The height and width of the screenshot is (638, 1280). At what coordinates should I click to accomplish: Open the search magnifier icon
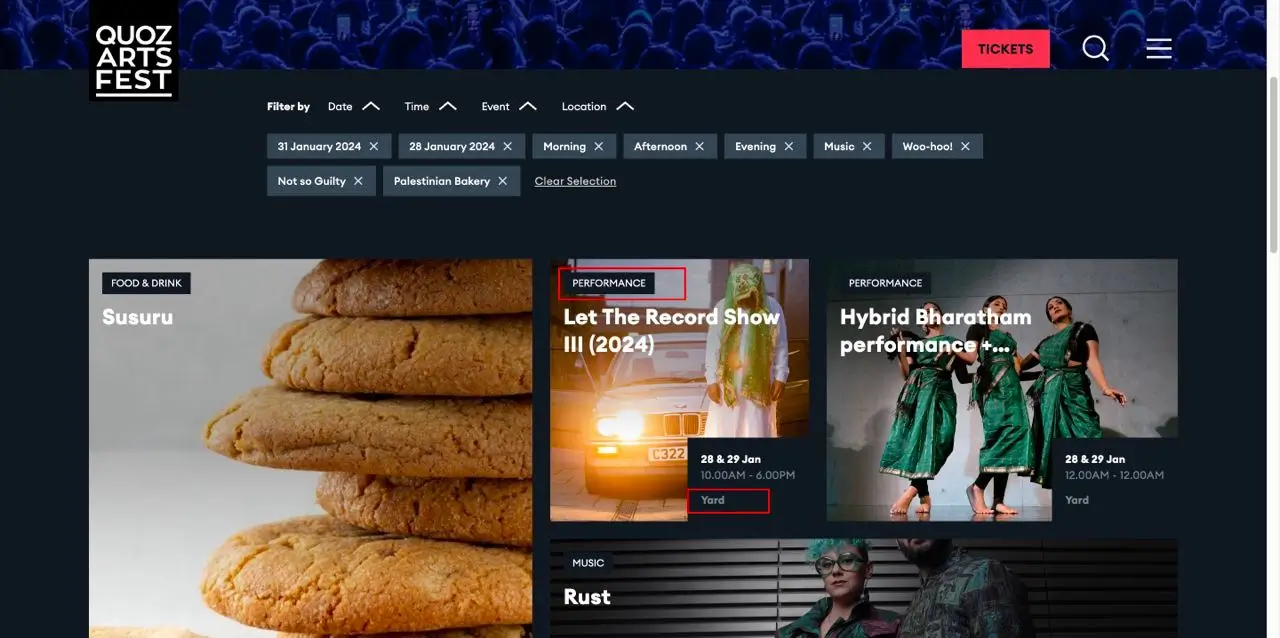click(1095, 48)
